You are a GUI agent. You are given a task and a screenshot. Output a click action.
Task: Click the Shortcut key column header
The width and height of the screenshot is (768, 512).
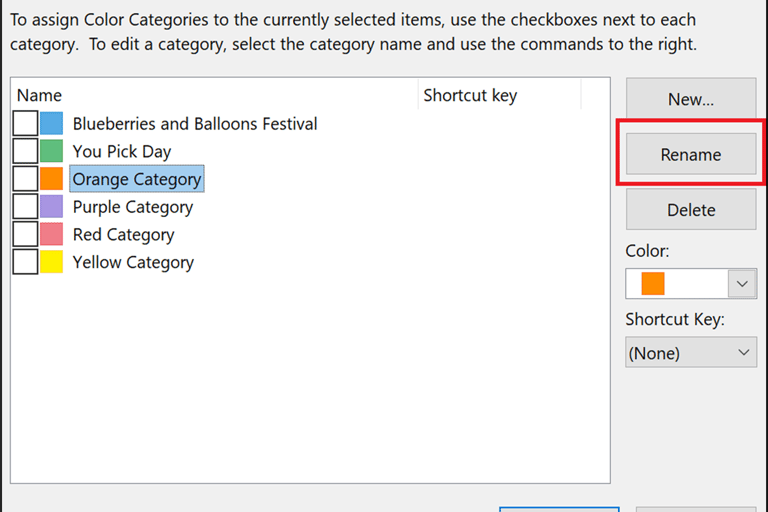470,96
